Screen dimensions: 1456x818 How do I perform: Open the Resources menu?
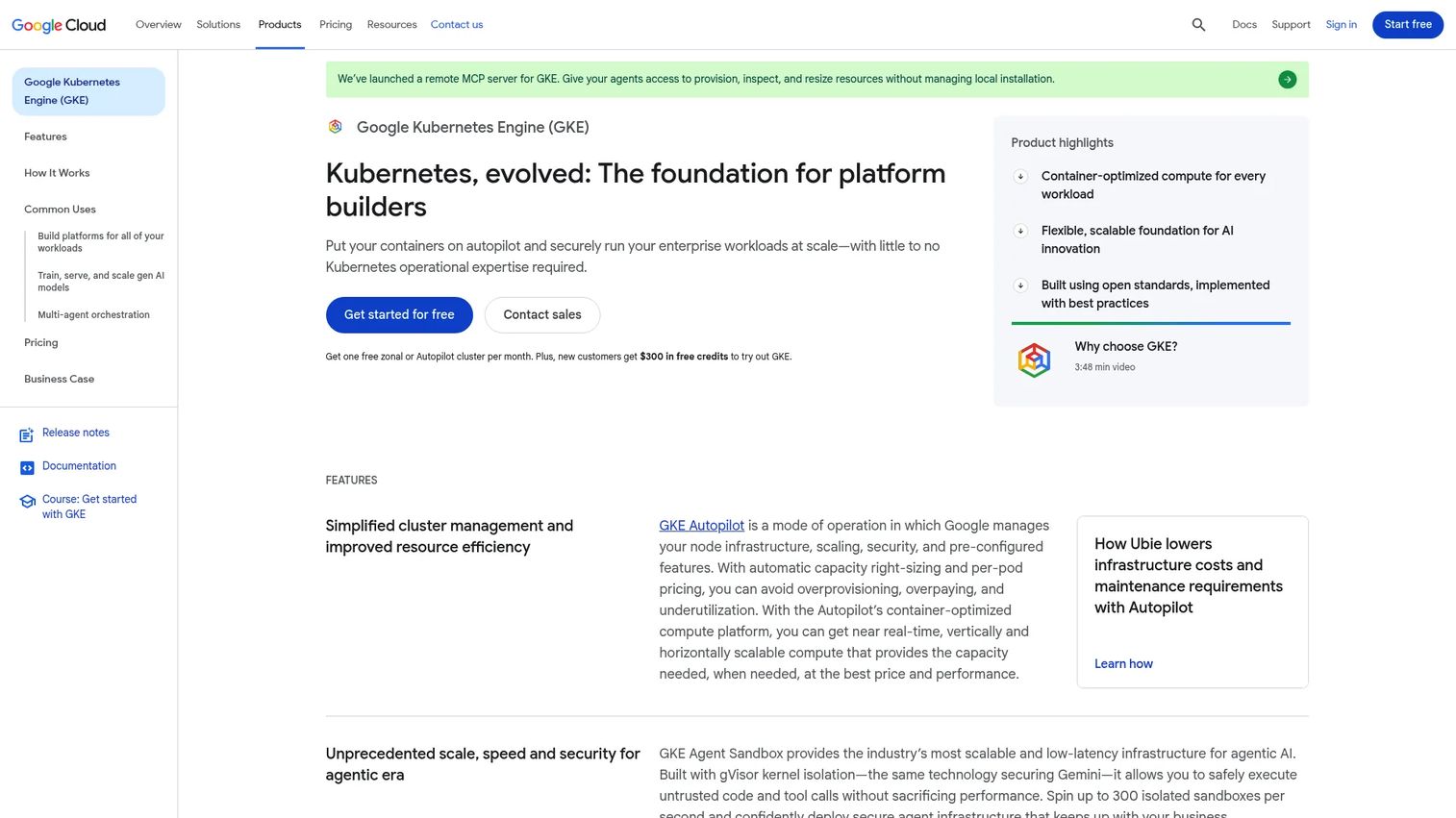(391, 25)
